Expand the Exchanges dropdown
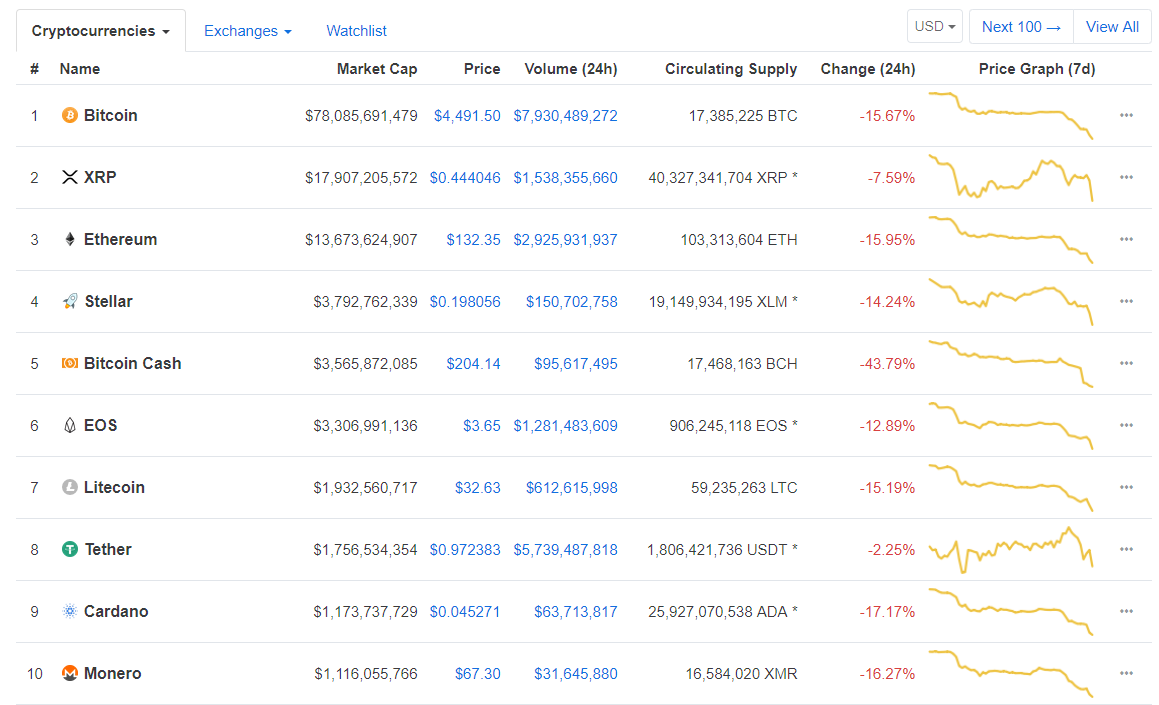This screenshot has width=1159, height=705. point(247,31)
